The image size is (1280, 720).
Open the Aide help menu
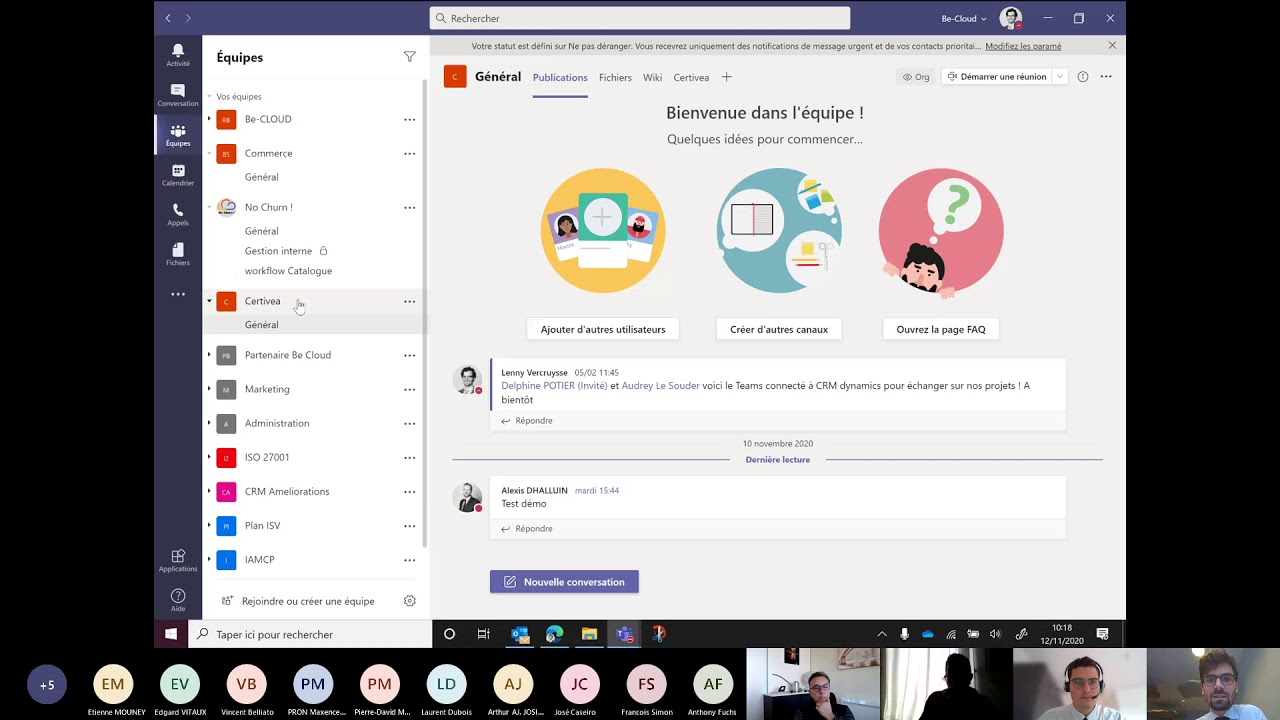tap(178, 600)
